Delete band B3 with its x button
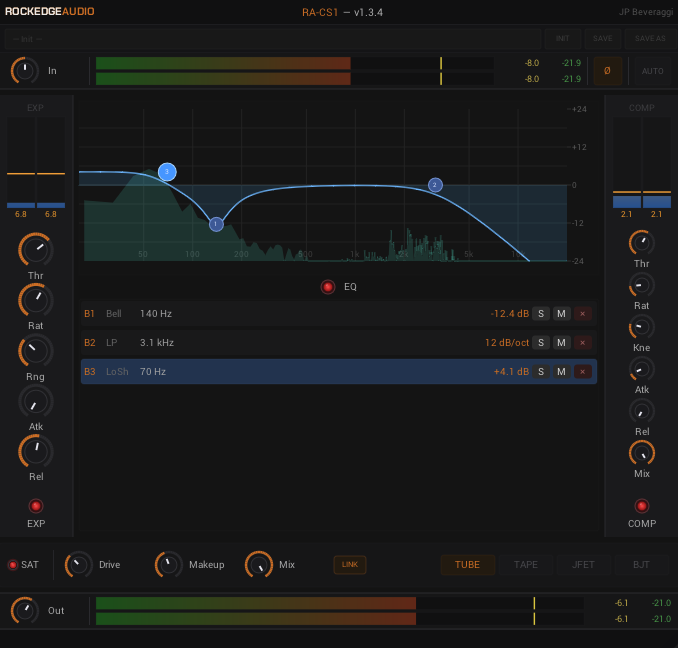Viewport: 678px width, 648px height. [582, 371]
